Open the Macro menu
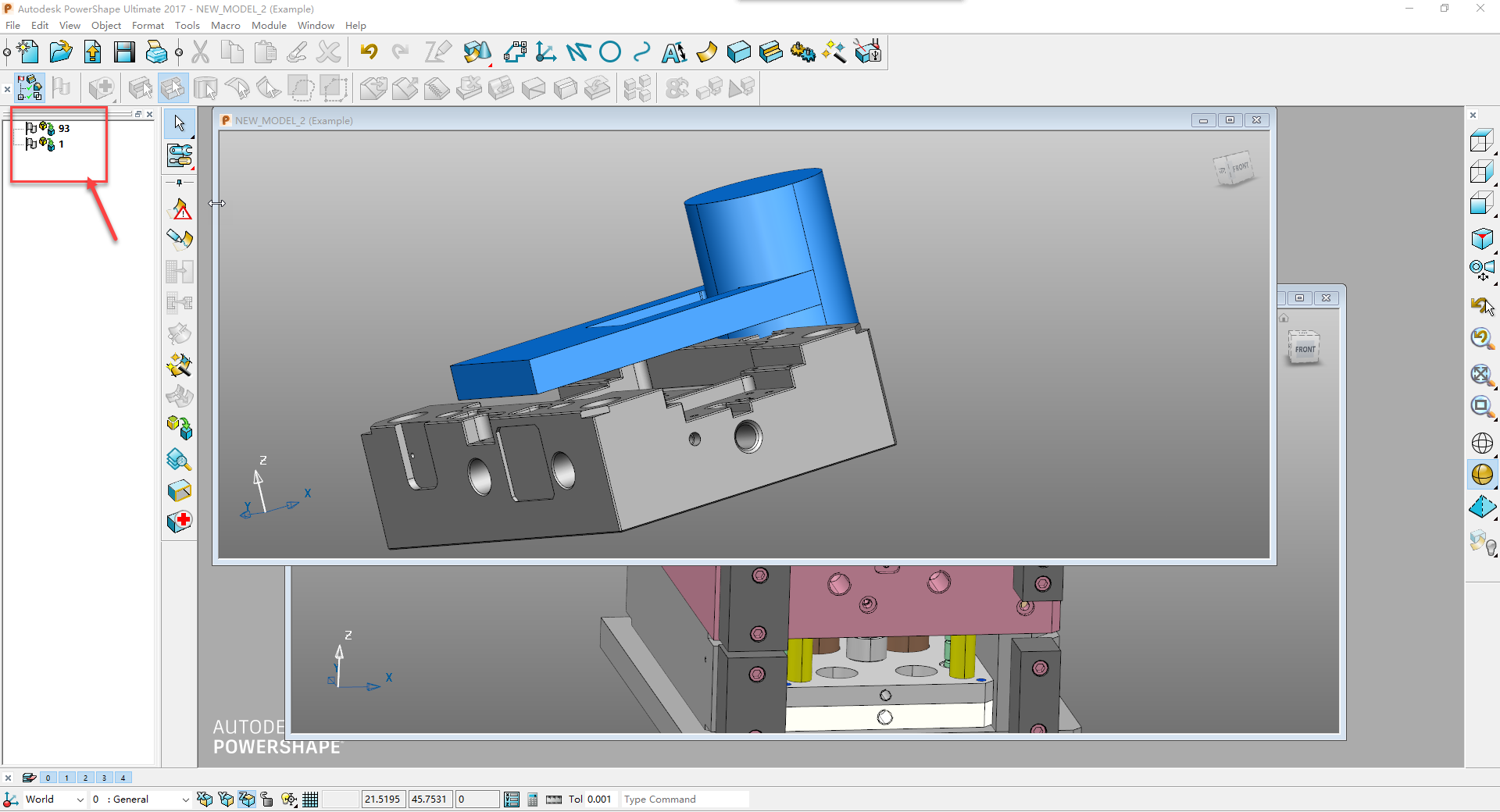Image resolution: width=1500 pixels, height=812 pixels. click(x=226, y=25)
